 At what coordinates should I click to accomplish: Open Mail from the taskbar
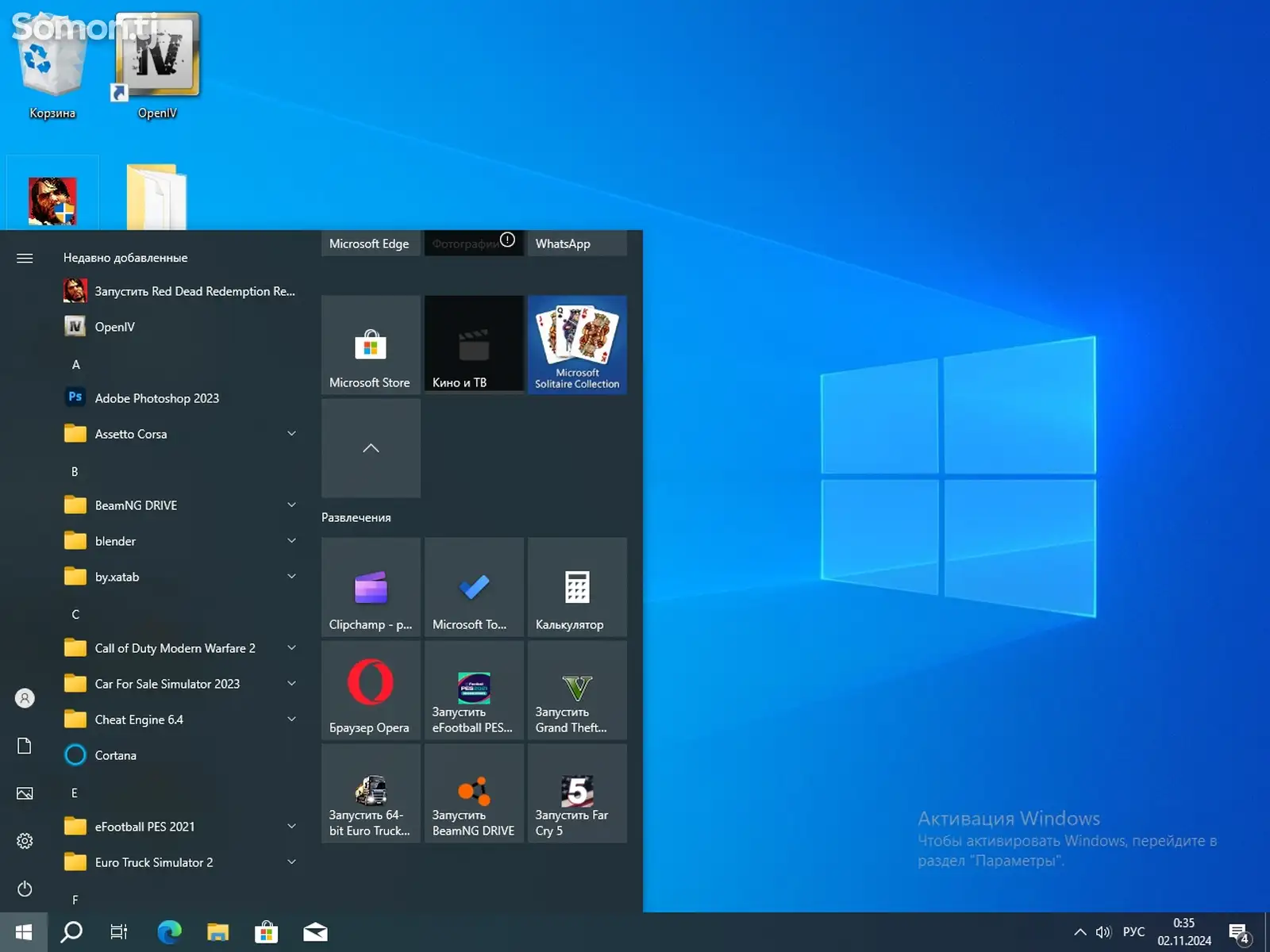[315, 932]
